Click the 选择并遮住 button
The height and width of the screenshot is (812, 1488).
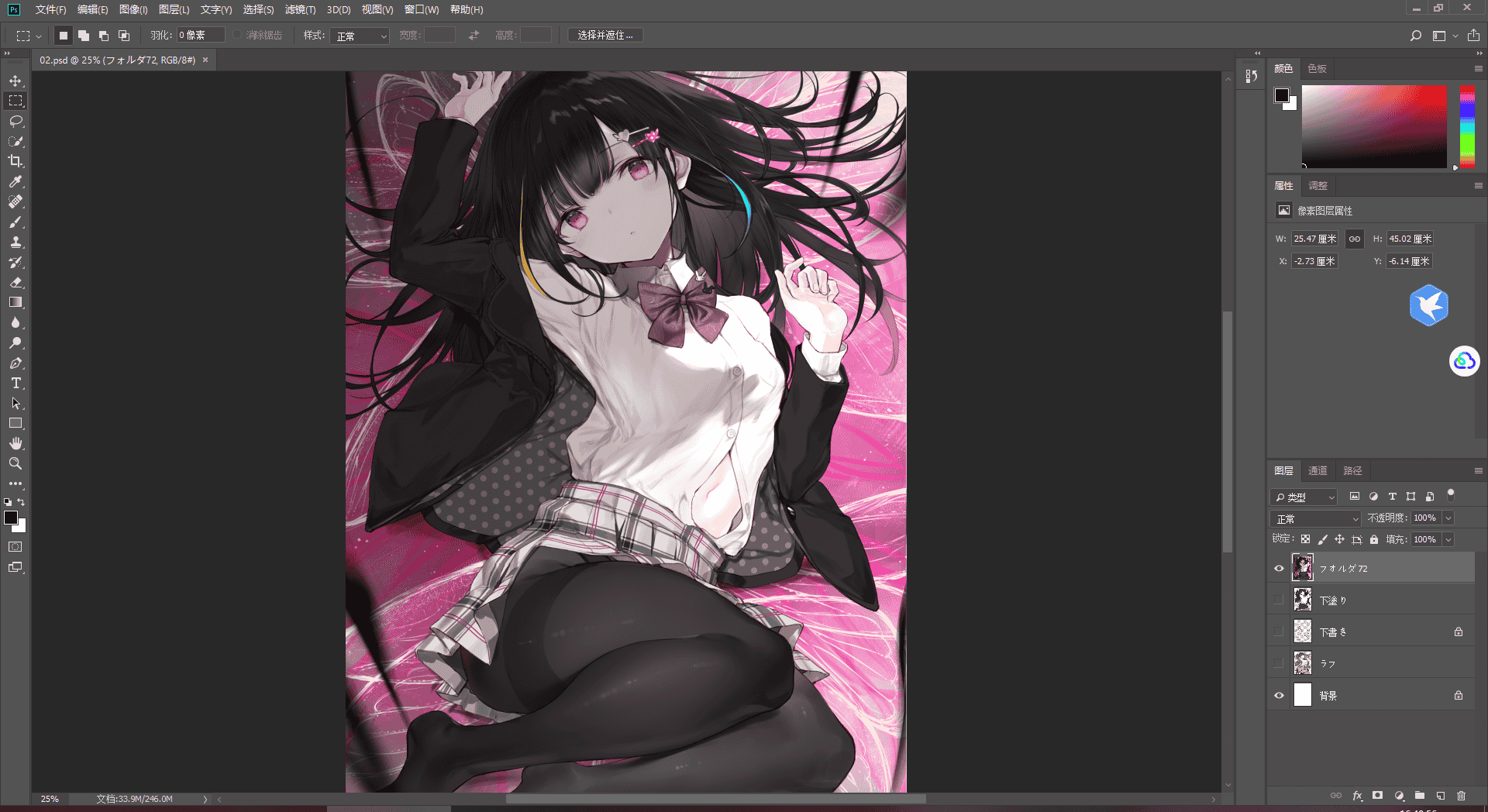tap(605, 35)
